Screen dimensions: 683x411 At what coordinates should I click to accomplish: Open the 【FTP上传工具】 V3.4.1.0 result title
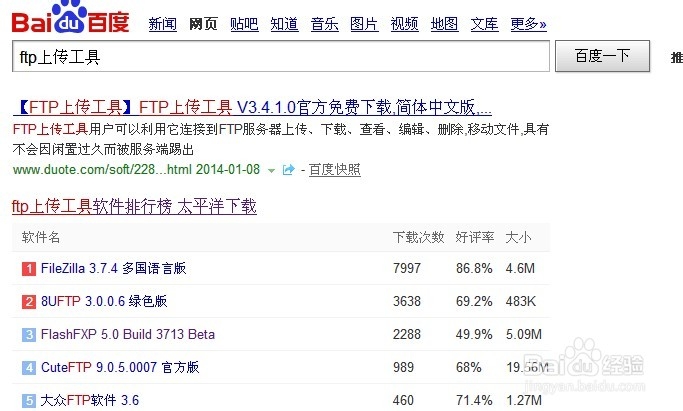point(252,107)
